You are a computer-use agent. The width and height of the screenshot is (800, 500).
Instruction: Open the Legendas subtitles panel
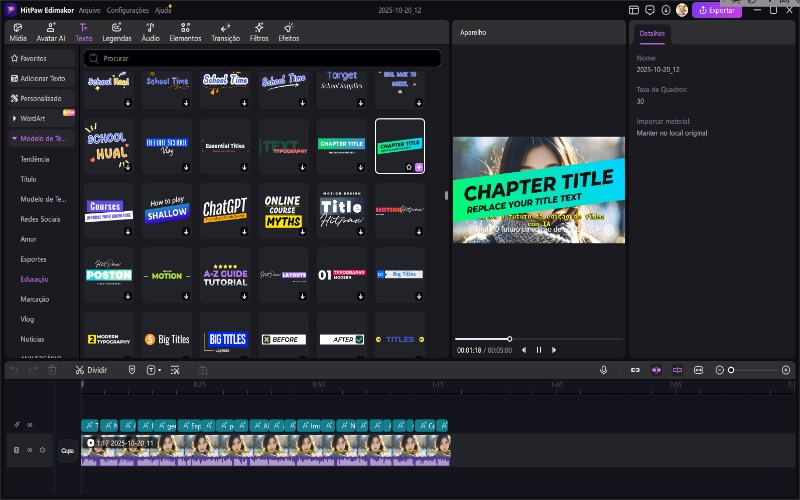tap(116, 31)
